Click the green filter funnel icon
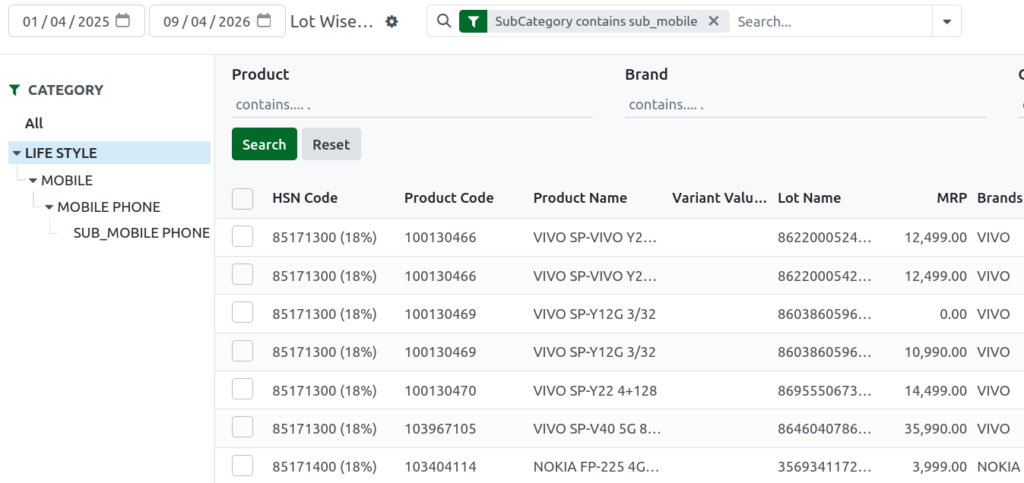The image size is (1024, 483). (473, 22)
